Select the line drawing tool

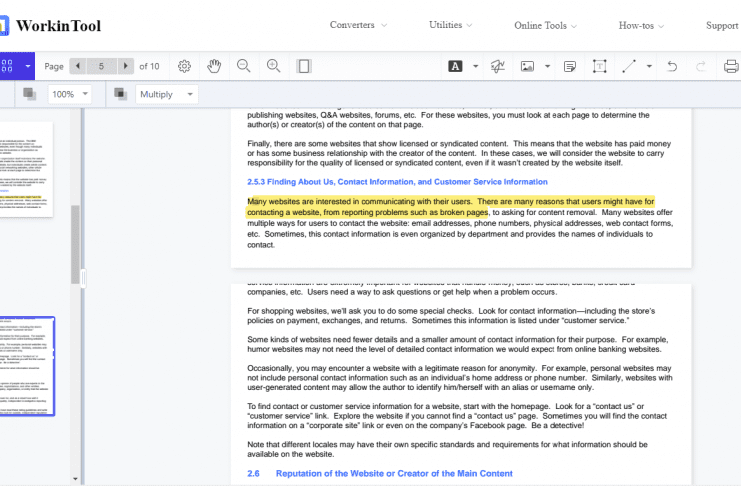(x=629, y=66)
